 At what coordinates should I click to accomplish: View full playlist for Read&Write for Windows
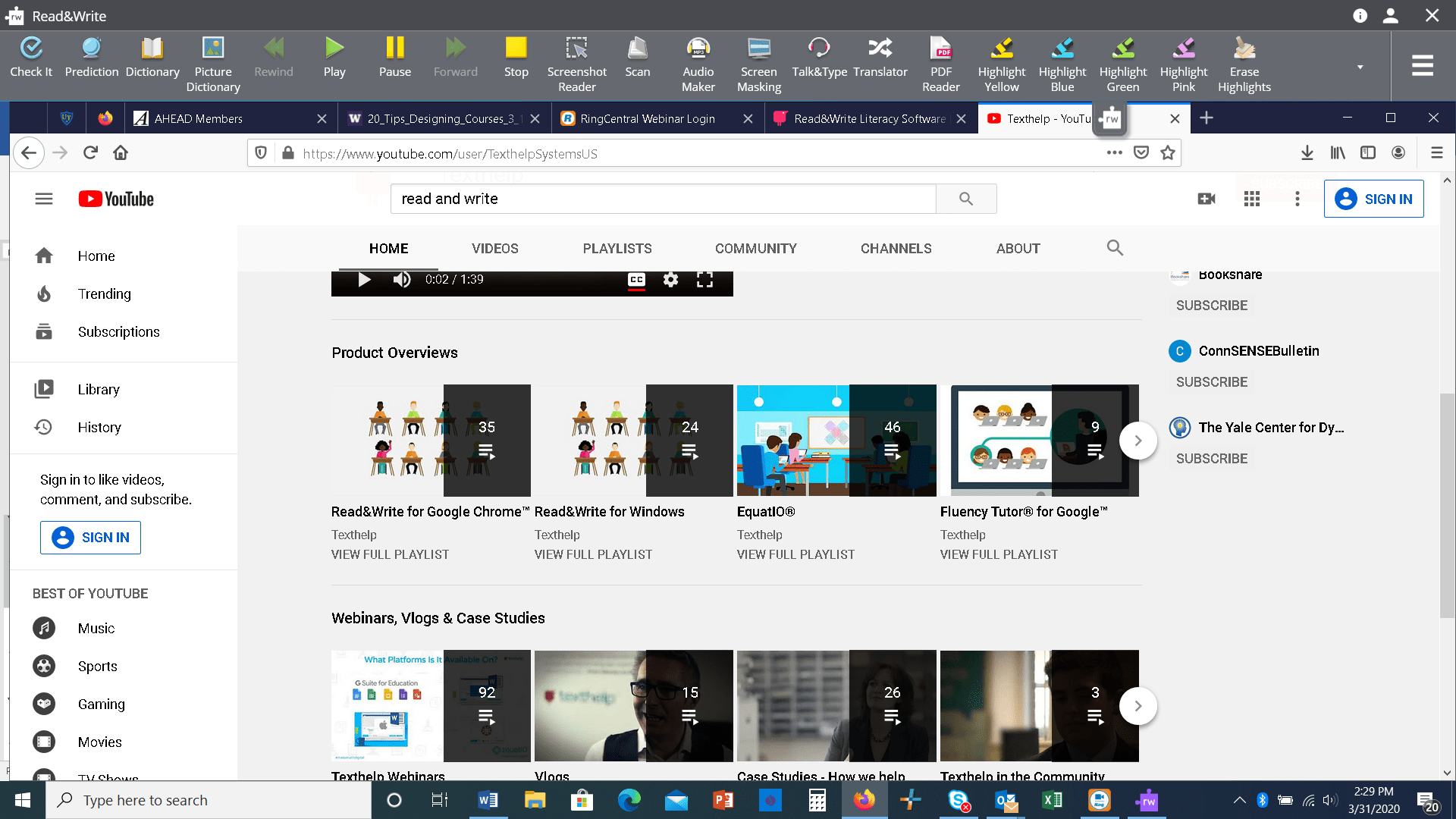[x=593, y=554]
